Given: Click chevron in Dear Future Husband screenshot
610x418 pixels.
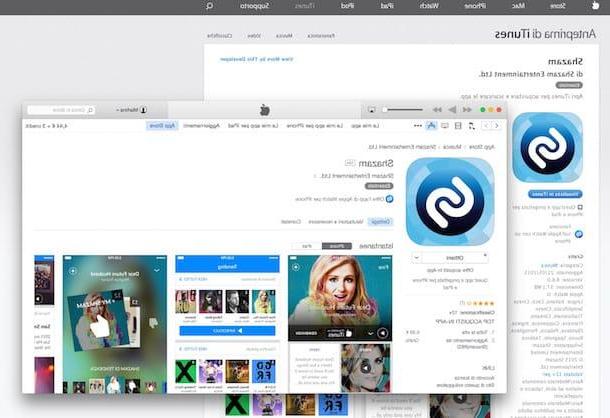Looking at the screenshot, I should 157,270.
